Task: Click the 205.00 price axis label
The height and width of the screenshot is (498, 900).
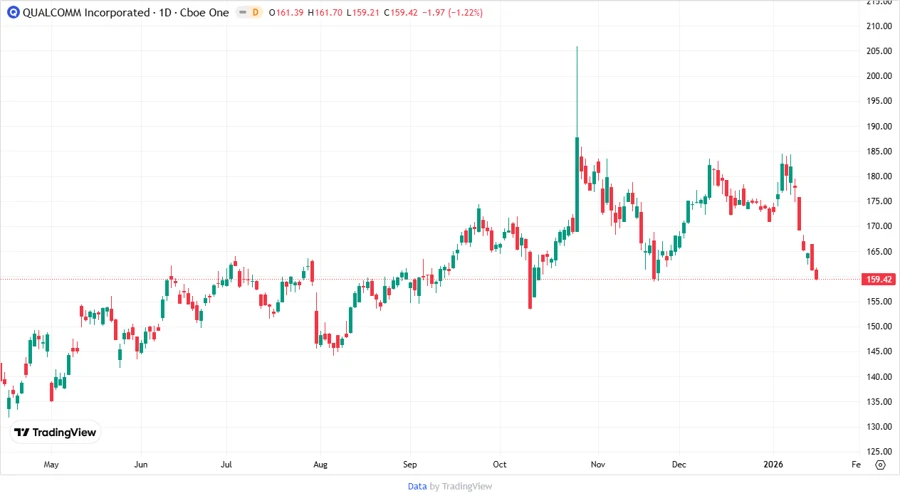Action: (x=879, y=51)
